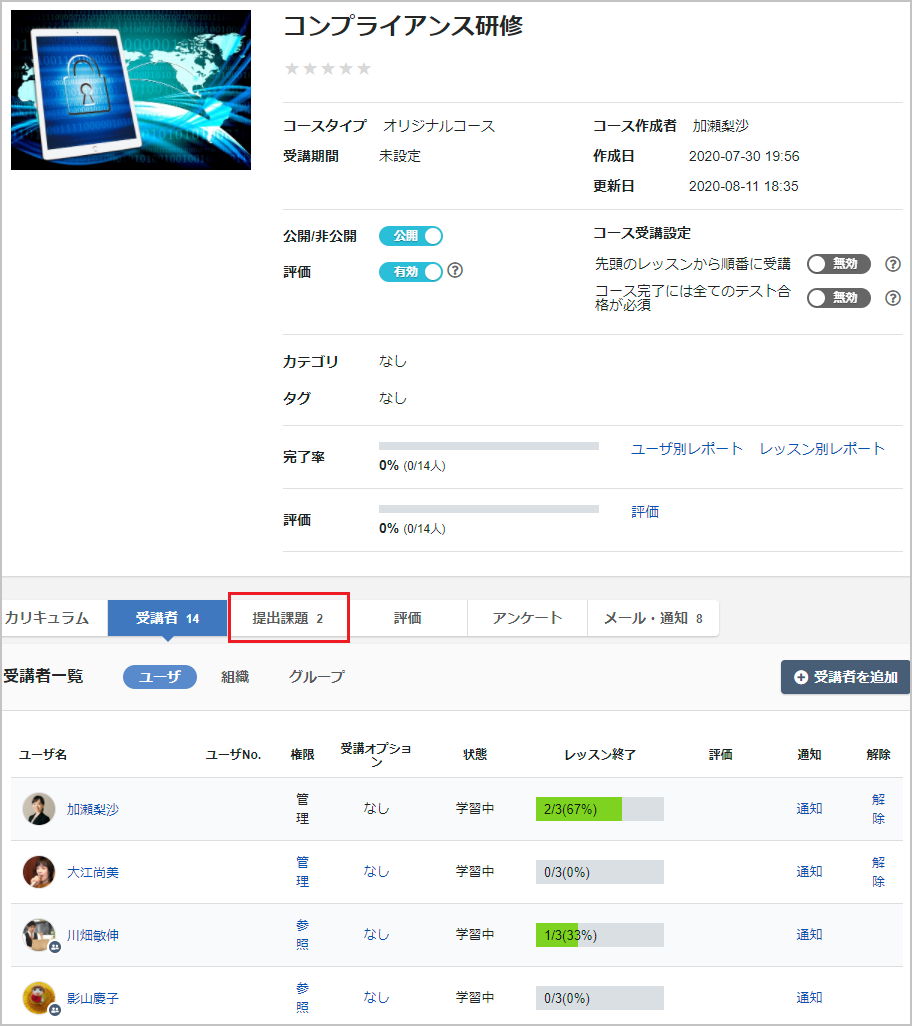912x1026 pixels.
Task: Click 加瀬梨沙 user avatar
Action: click(x=39, y=809)
